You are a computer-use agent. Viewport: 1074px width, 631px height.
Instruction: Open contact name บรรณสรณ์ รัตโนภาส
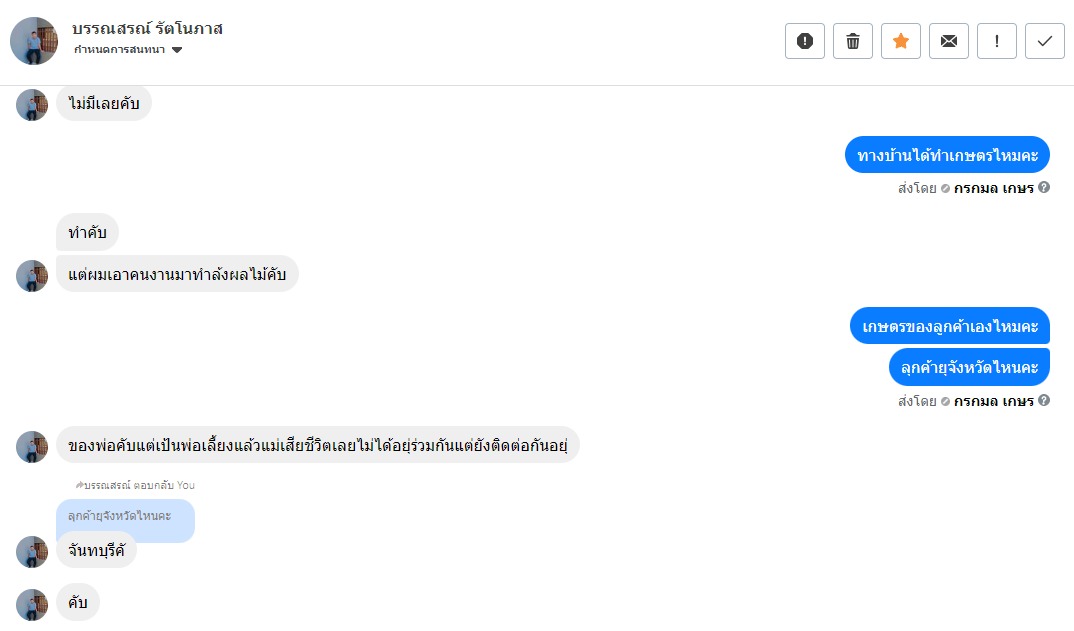click(x=148, y=28)
